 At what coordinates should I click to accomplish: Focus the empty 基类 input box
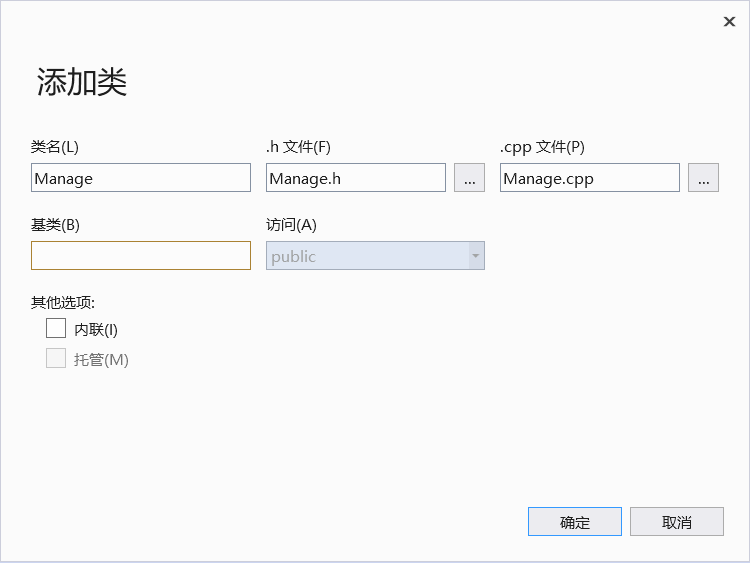[141, 256]
